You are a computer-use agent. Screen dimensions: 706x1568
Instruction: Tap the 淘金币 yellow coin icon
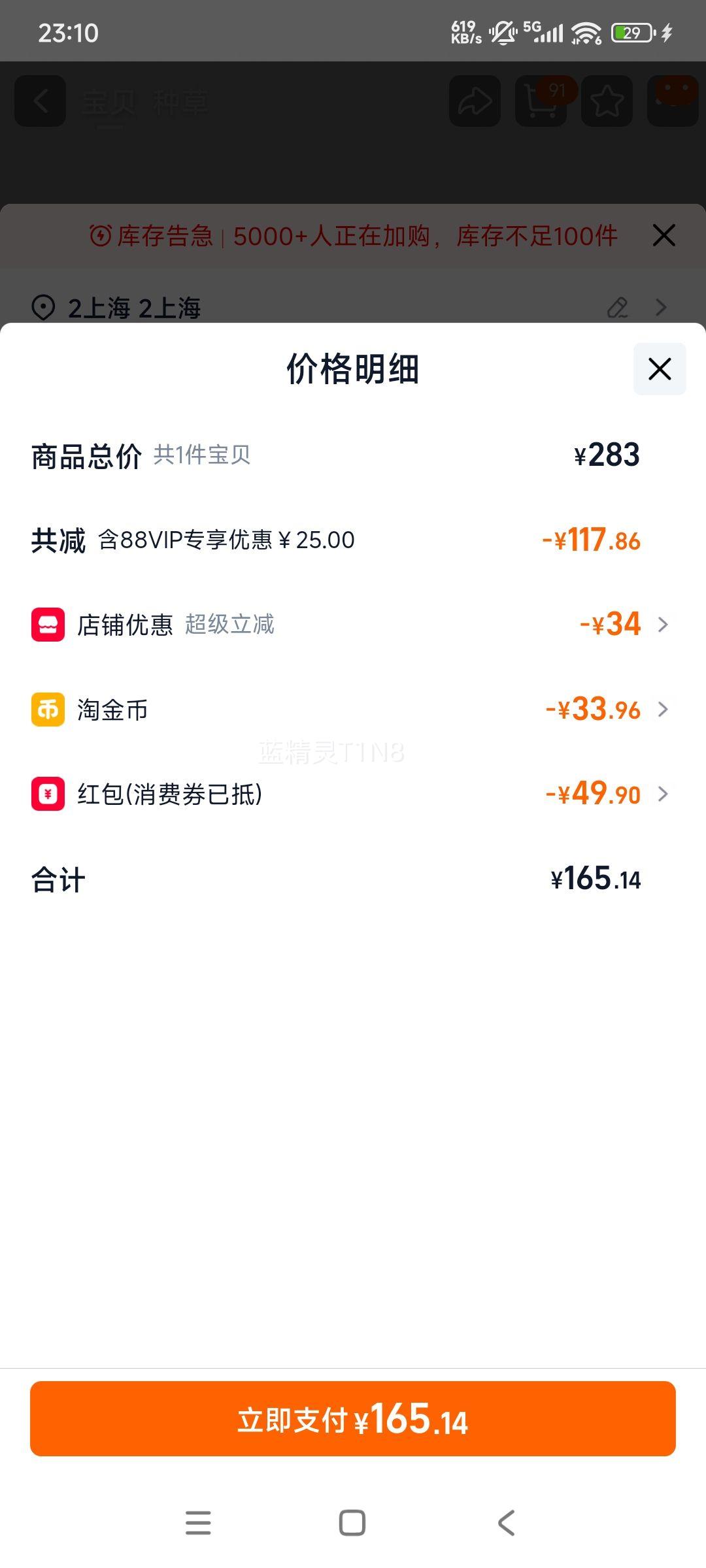(x=48, y=710)
